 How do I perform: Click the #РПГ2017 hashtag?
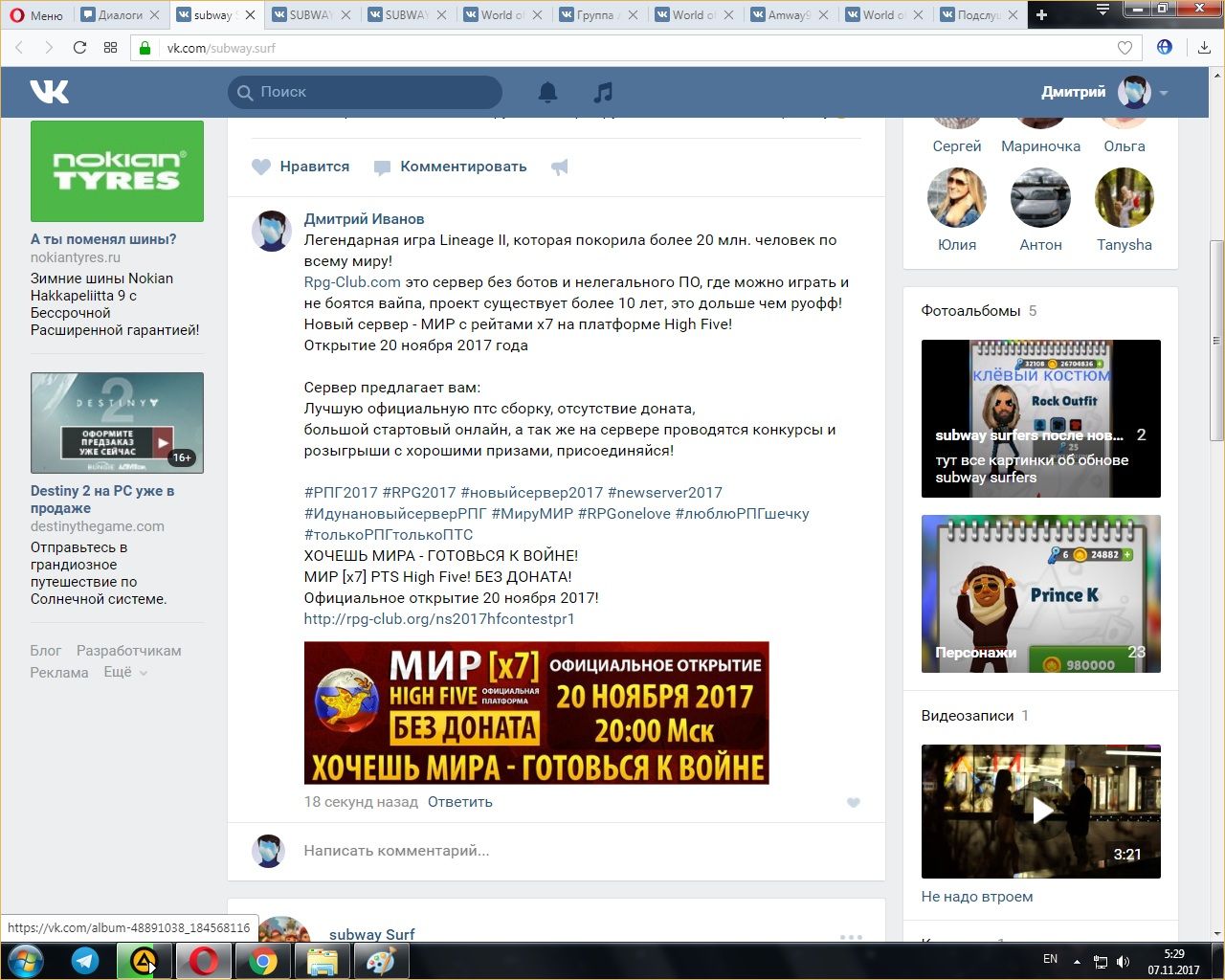tap(341, 493)
